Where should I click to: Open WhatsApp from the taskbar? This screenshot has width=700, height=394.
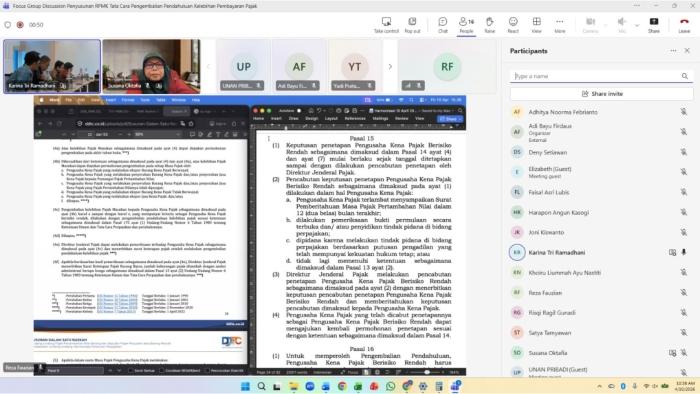pos(390,386)
